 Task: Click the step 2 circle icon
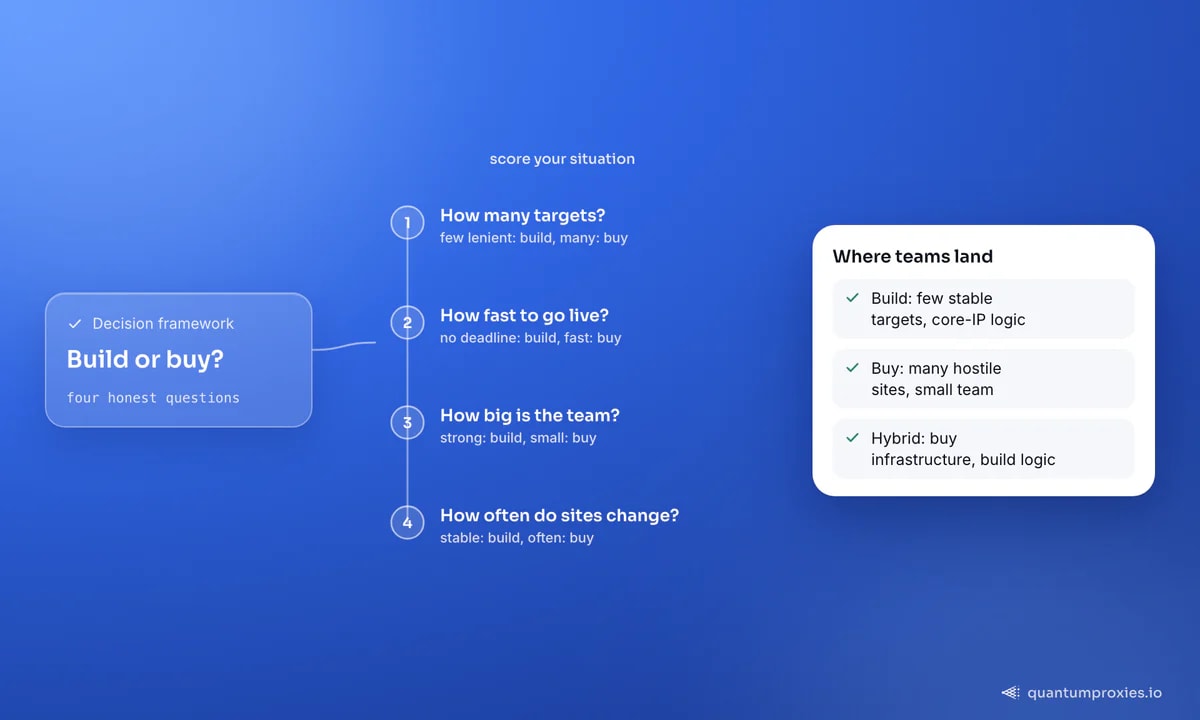coord(407,322)
